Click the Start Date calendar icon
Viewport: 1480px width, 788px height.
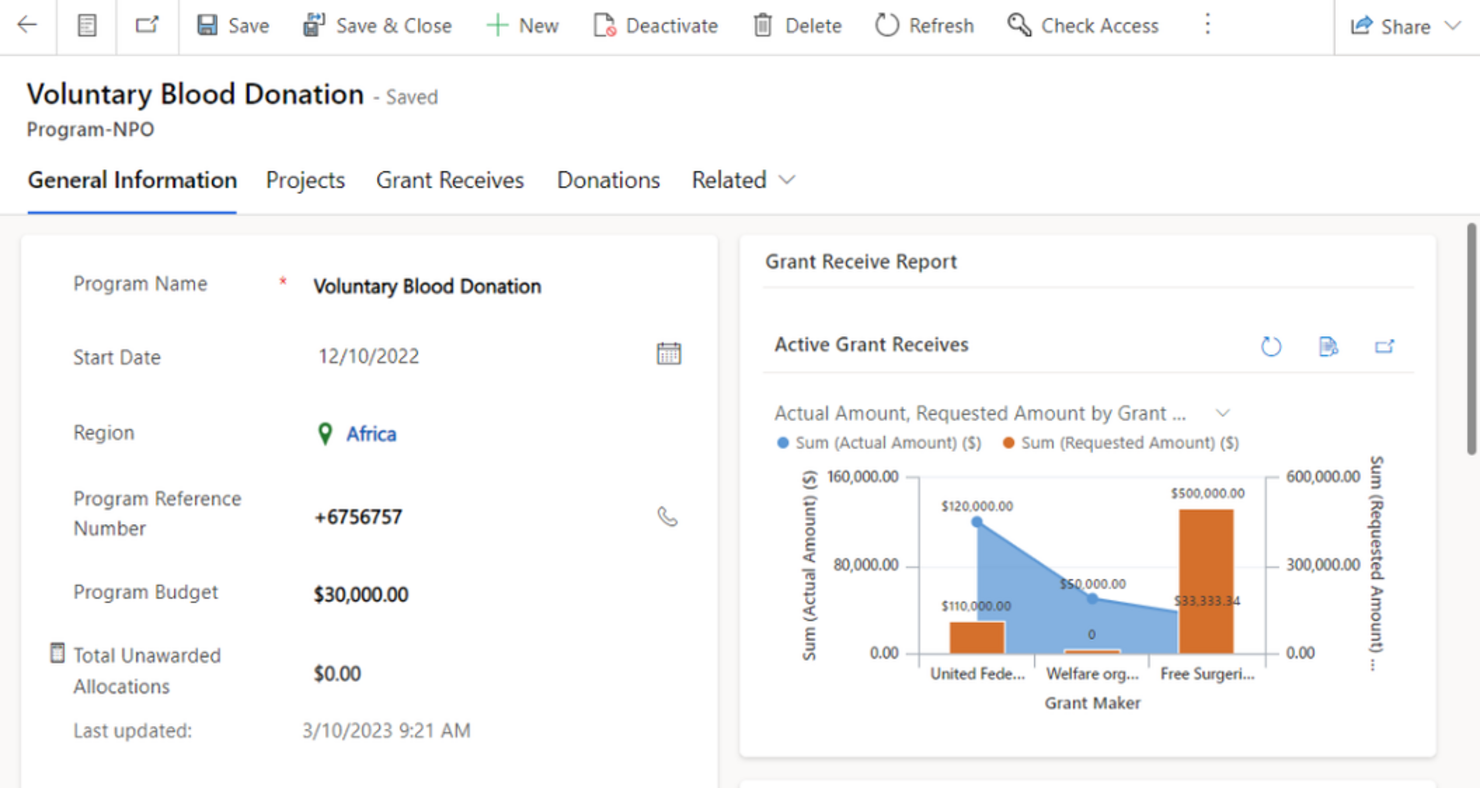(668, 353)
